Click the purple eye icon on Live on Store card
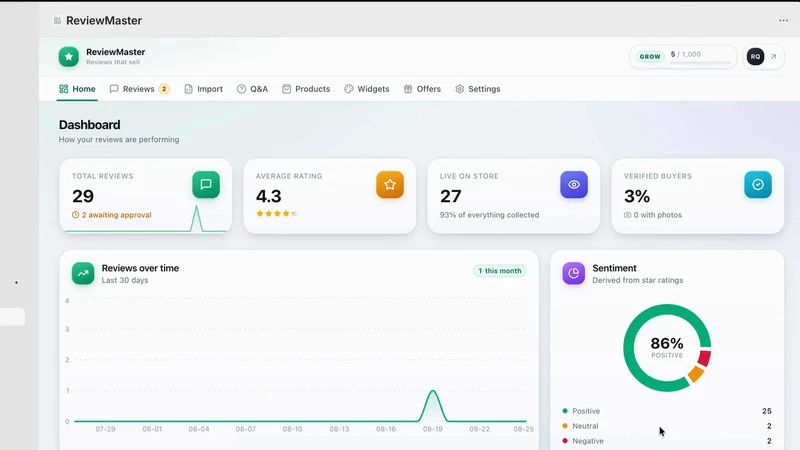This screenshot has height=450, width=800. tap(574, 185)
